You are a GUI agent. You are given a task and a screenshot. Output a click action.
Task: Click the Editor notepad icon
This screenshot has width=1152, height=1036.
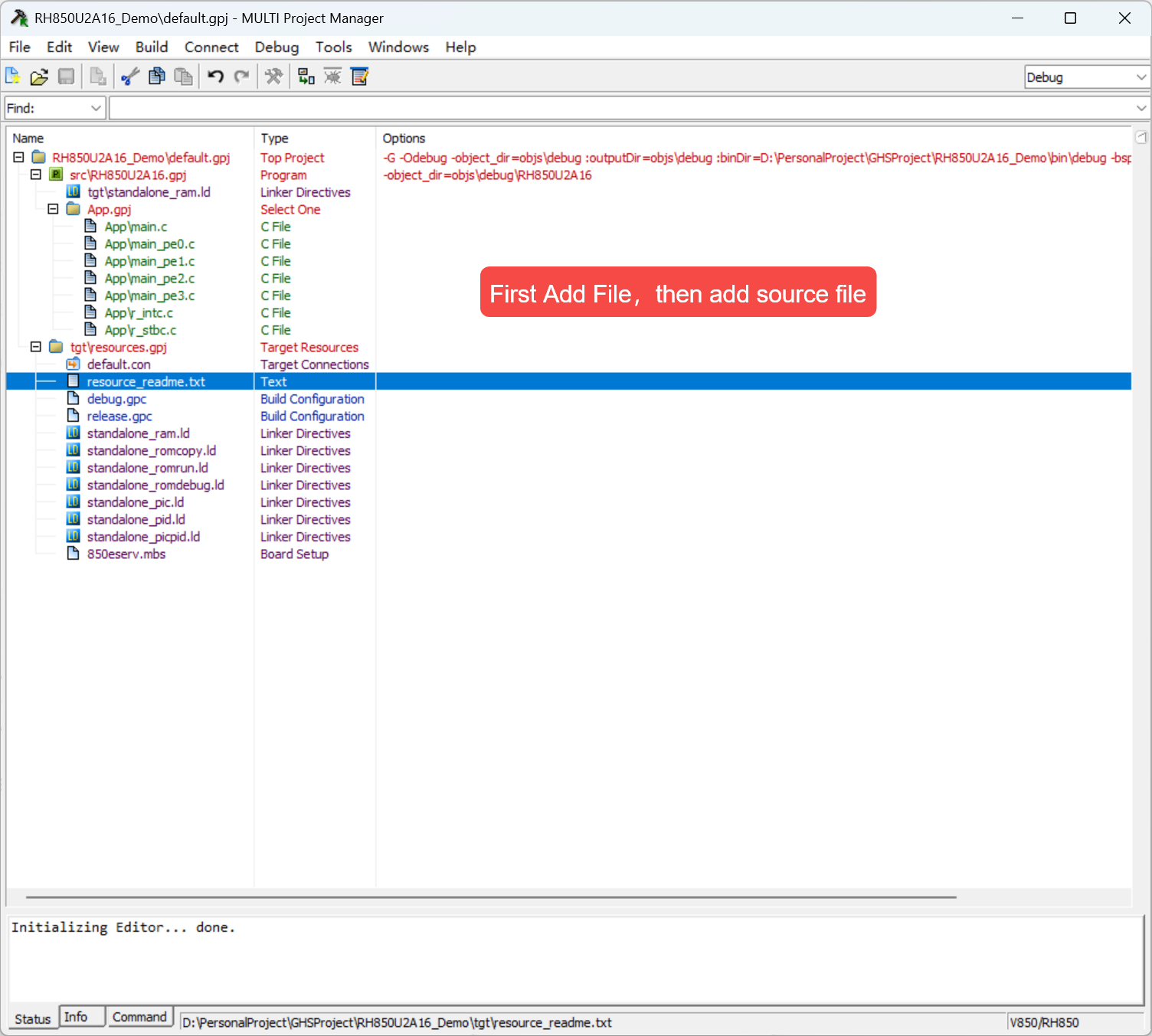click(359, 77)
